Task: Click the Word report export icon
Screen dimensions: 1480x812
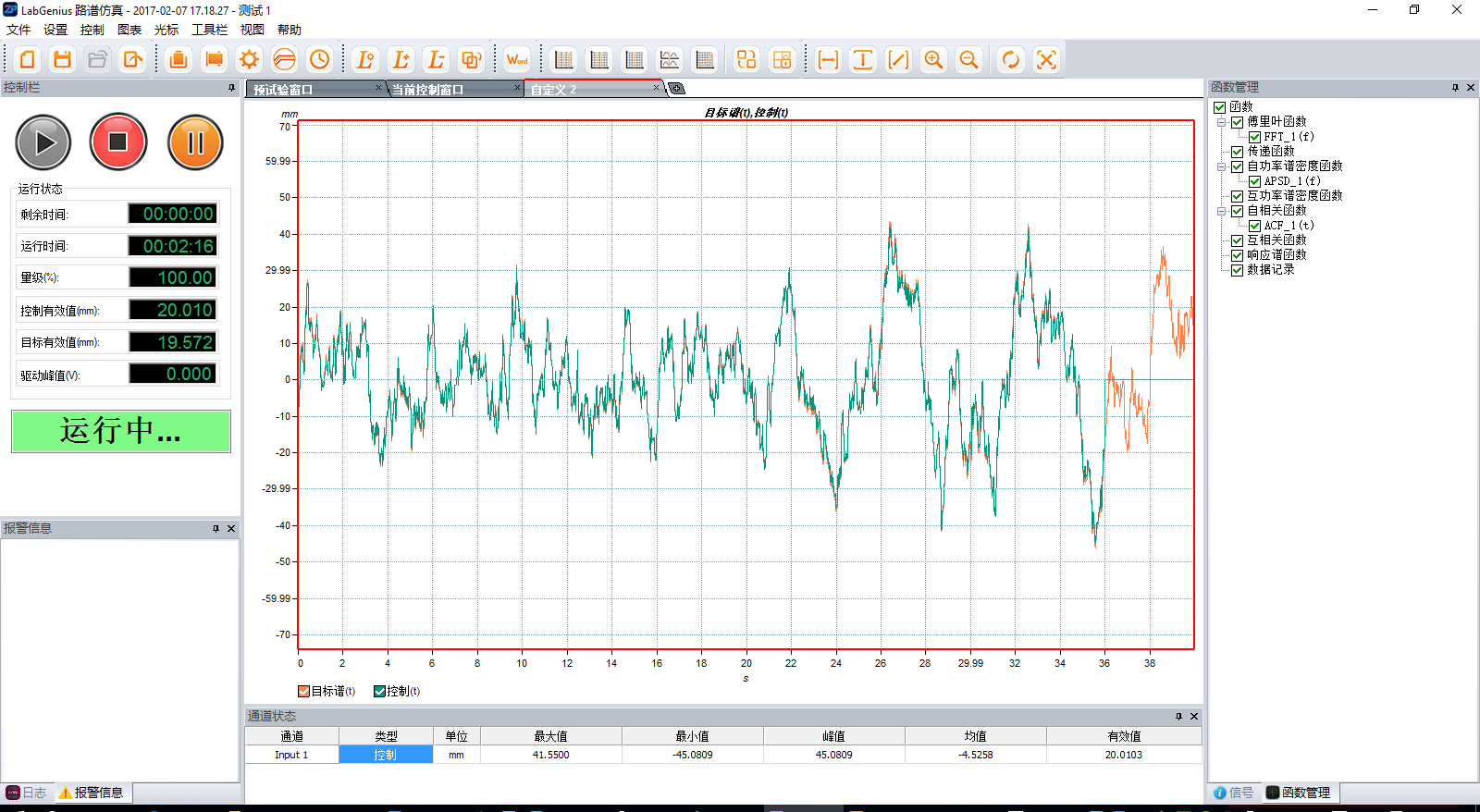Action: pyautogui.click(x=517, y=60)
